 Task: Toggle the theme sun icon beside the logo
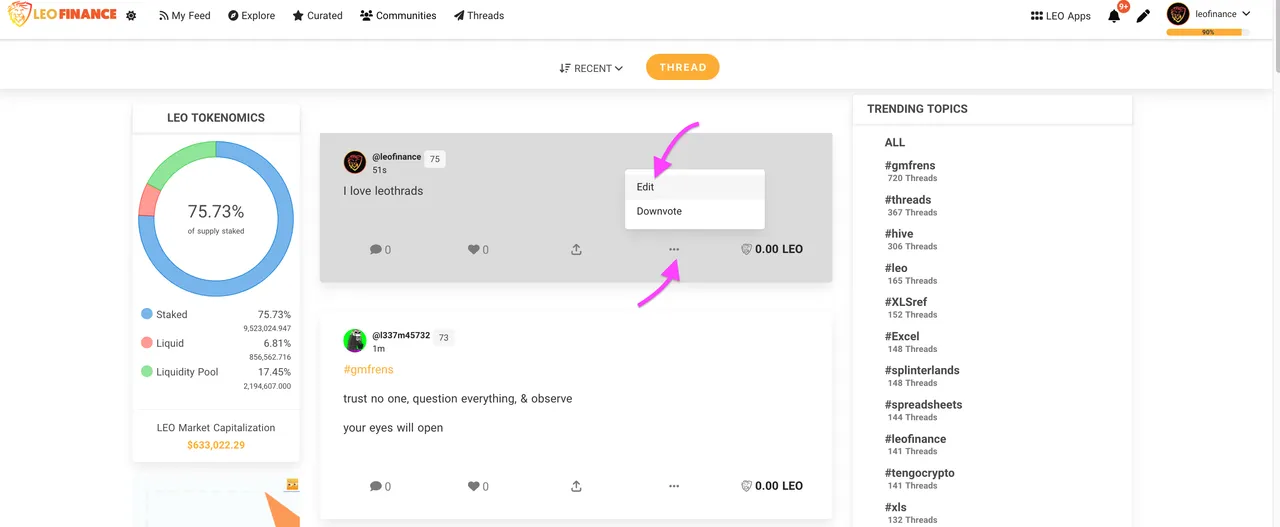click(x=131, y=16)
